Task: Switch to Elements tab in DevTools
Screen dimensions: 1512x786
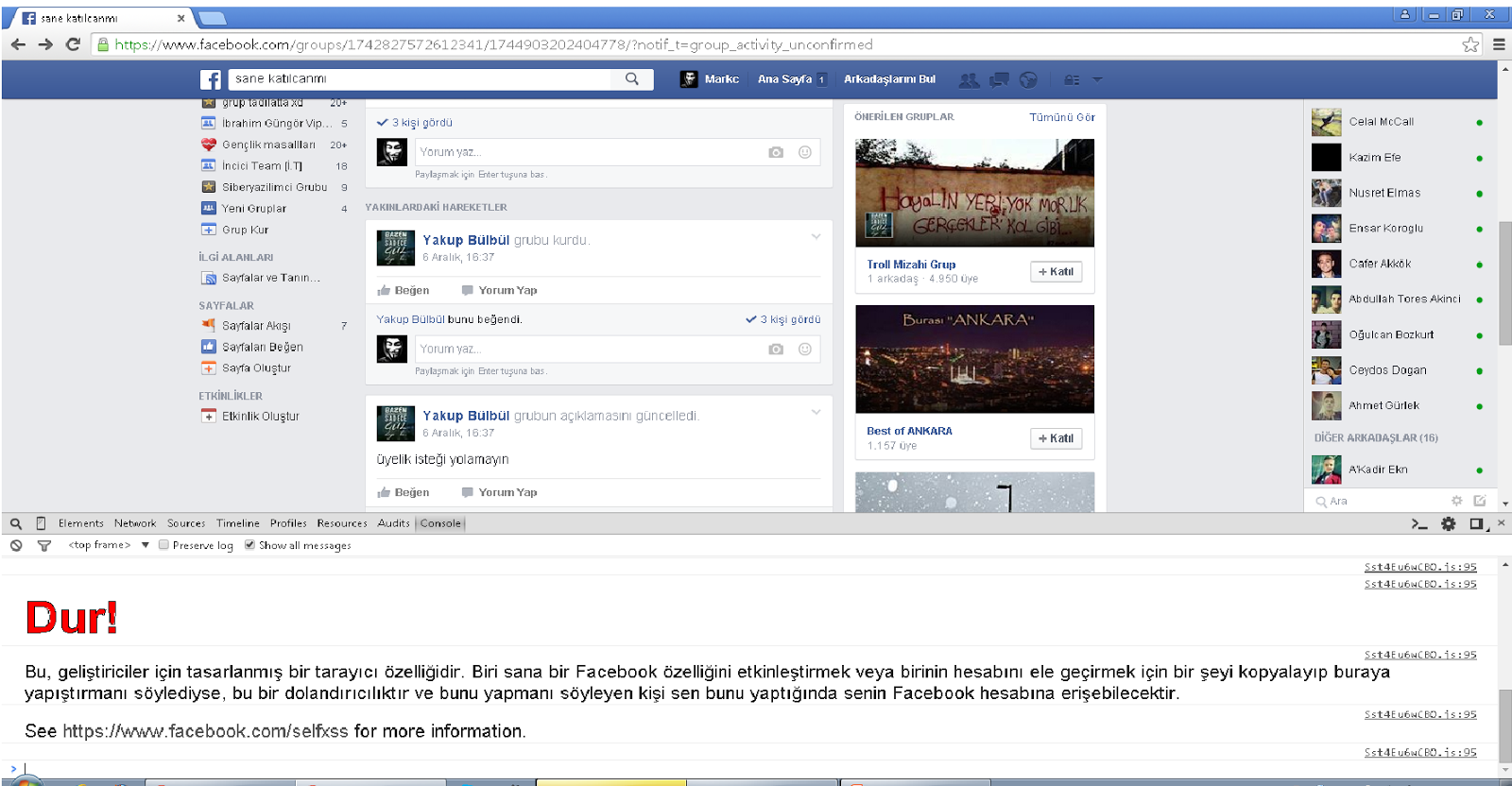Action: [x=81, y=523]
